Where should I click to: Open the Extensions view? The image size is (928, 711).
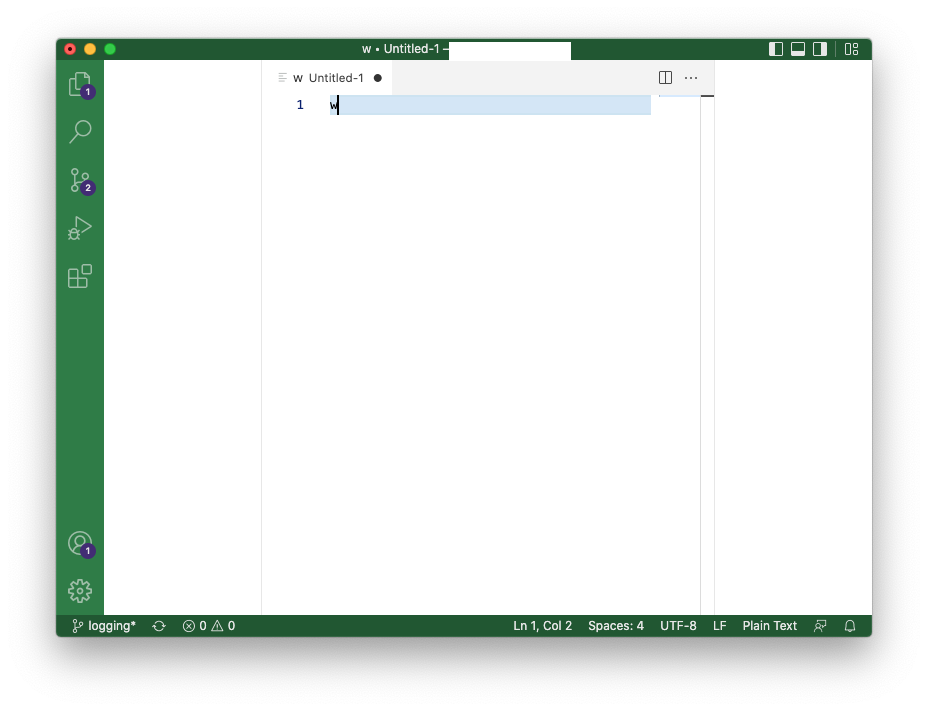[x=80, y=277]
